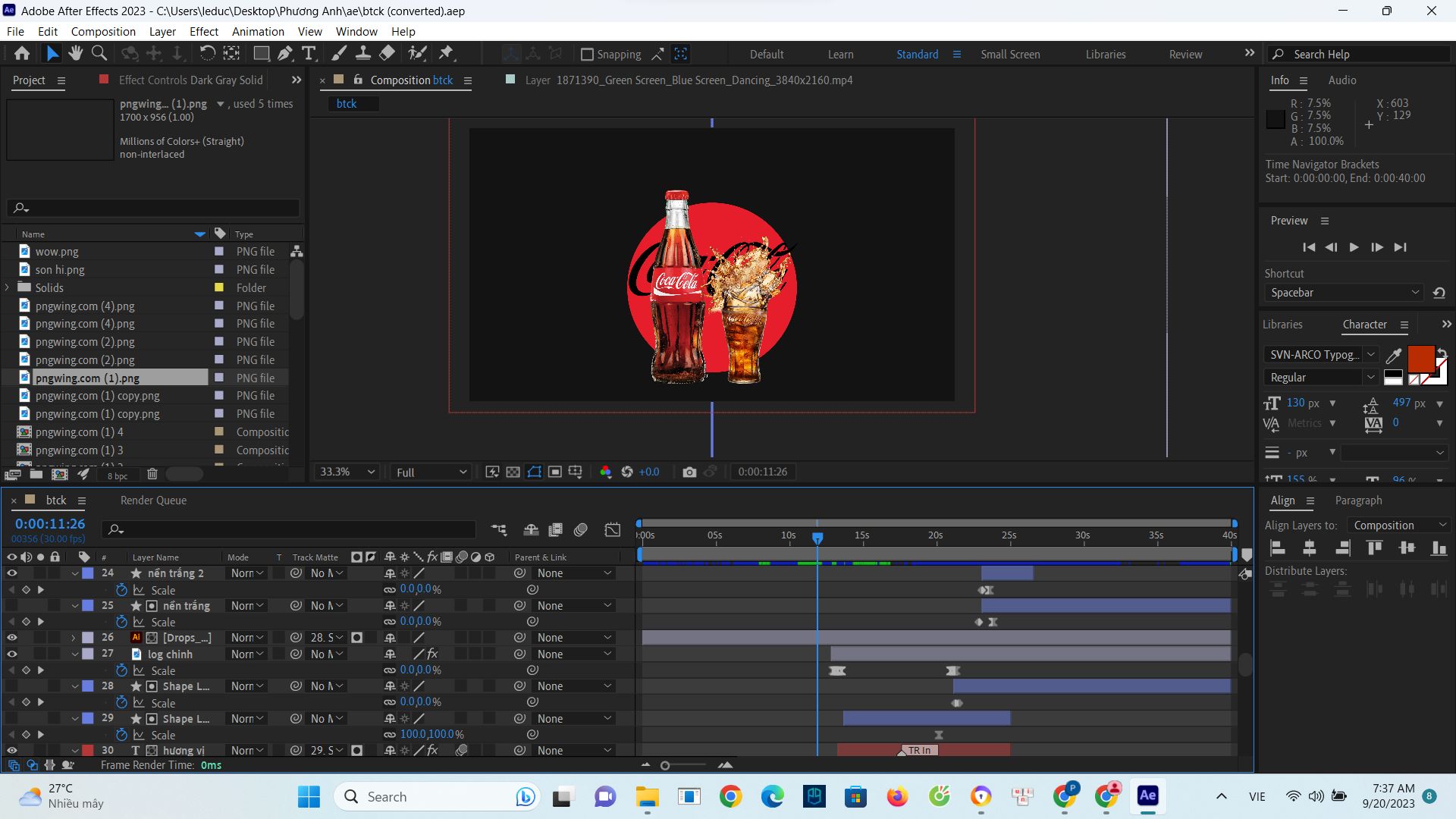Open Align Layers to Composition dropdown
Screen dimensions: 1456x819
point(1399,525)
